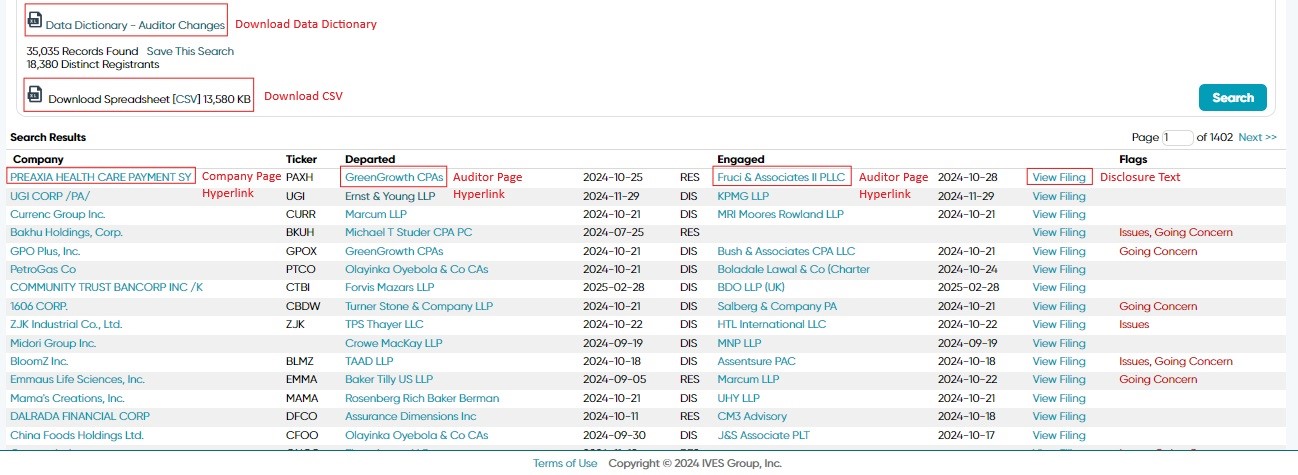This screenshot has width=1298, height=475.
Task: Open CM3 Advisory auditor link
Action: click(x=752, y=416)
